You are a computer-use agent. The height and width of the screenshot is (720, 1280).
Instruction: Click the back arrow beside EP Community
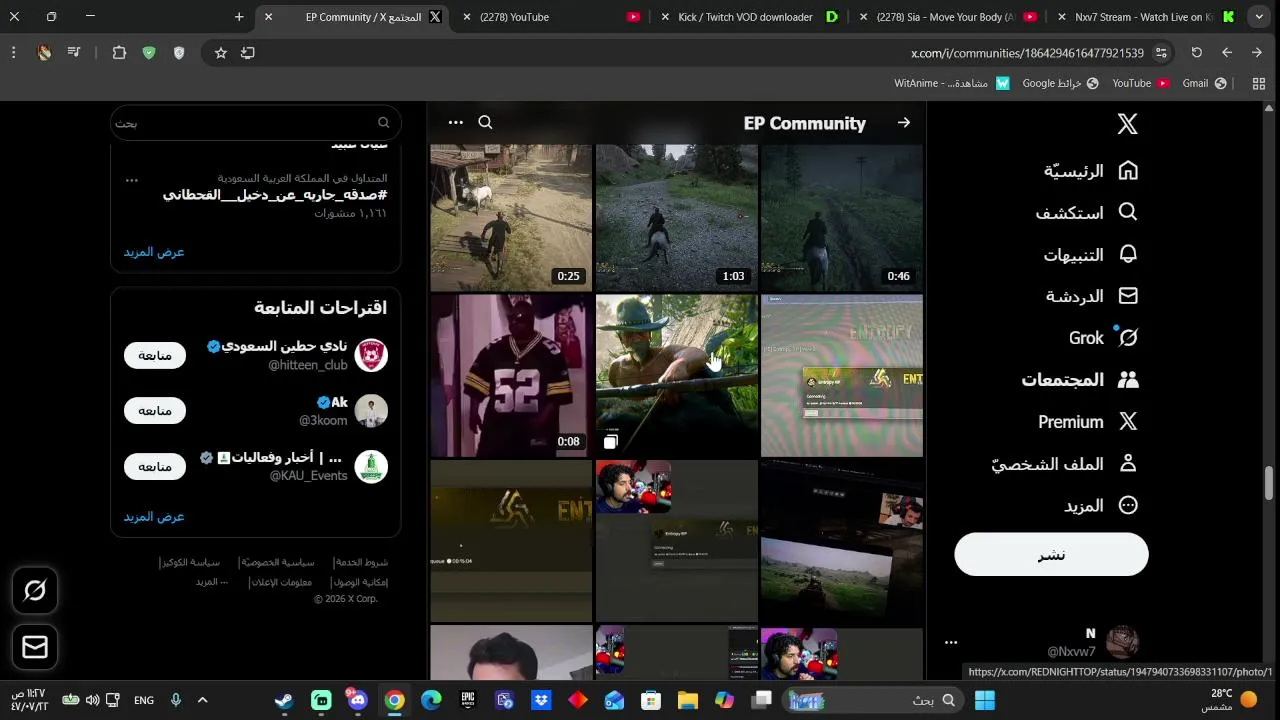pyautogui.click(x=904, y=122)
